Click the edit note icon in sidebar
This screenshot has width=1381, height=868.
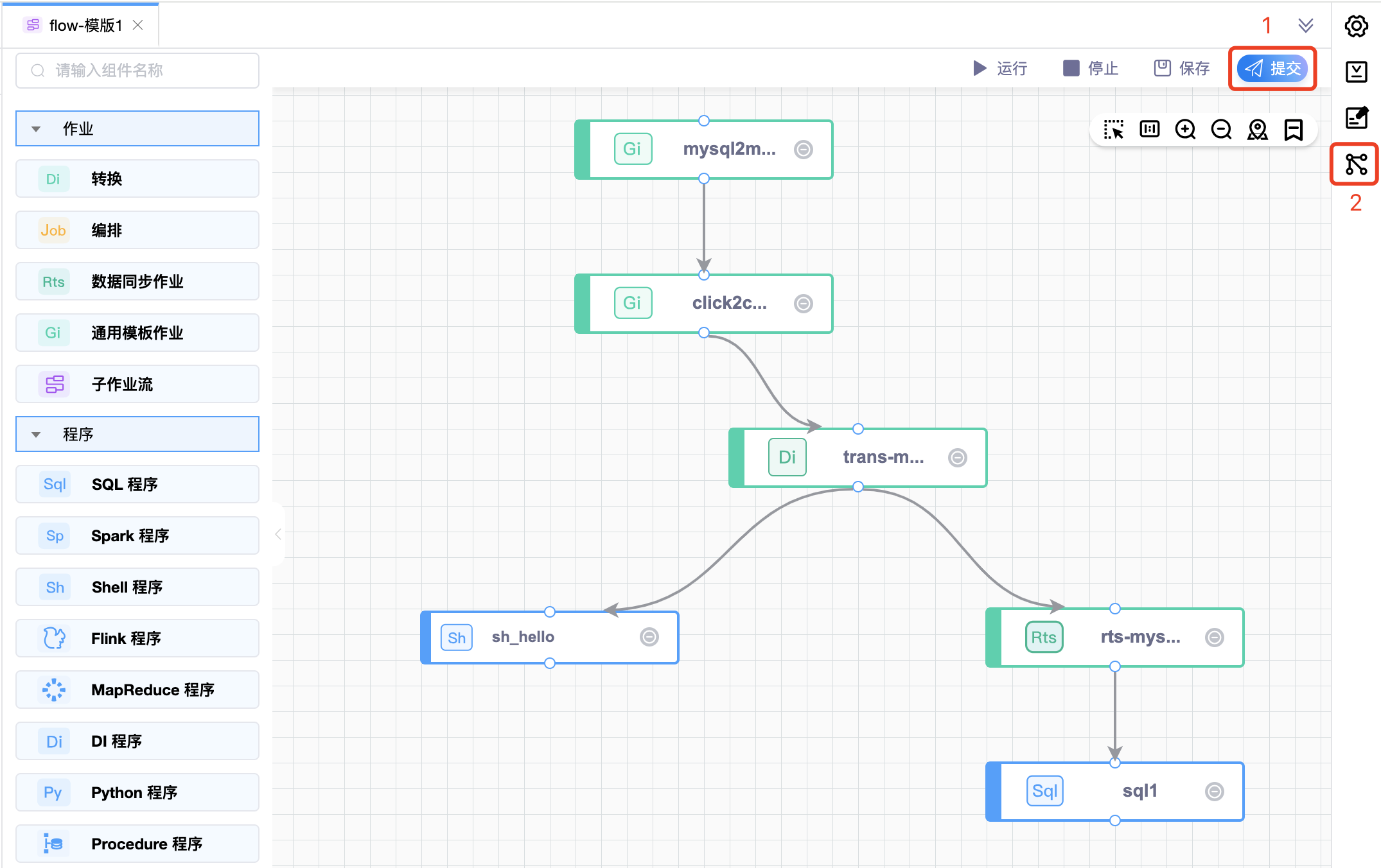point(1356,117)
